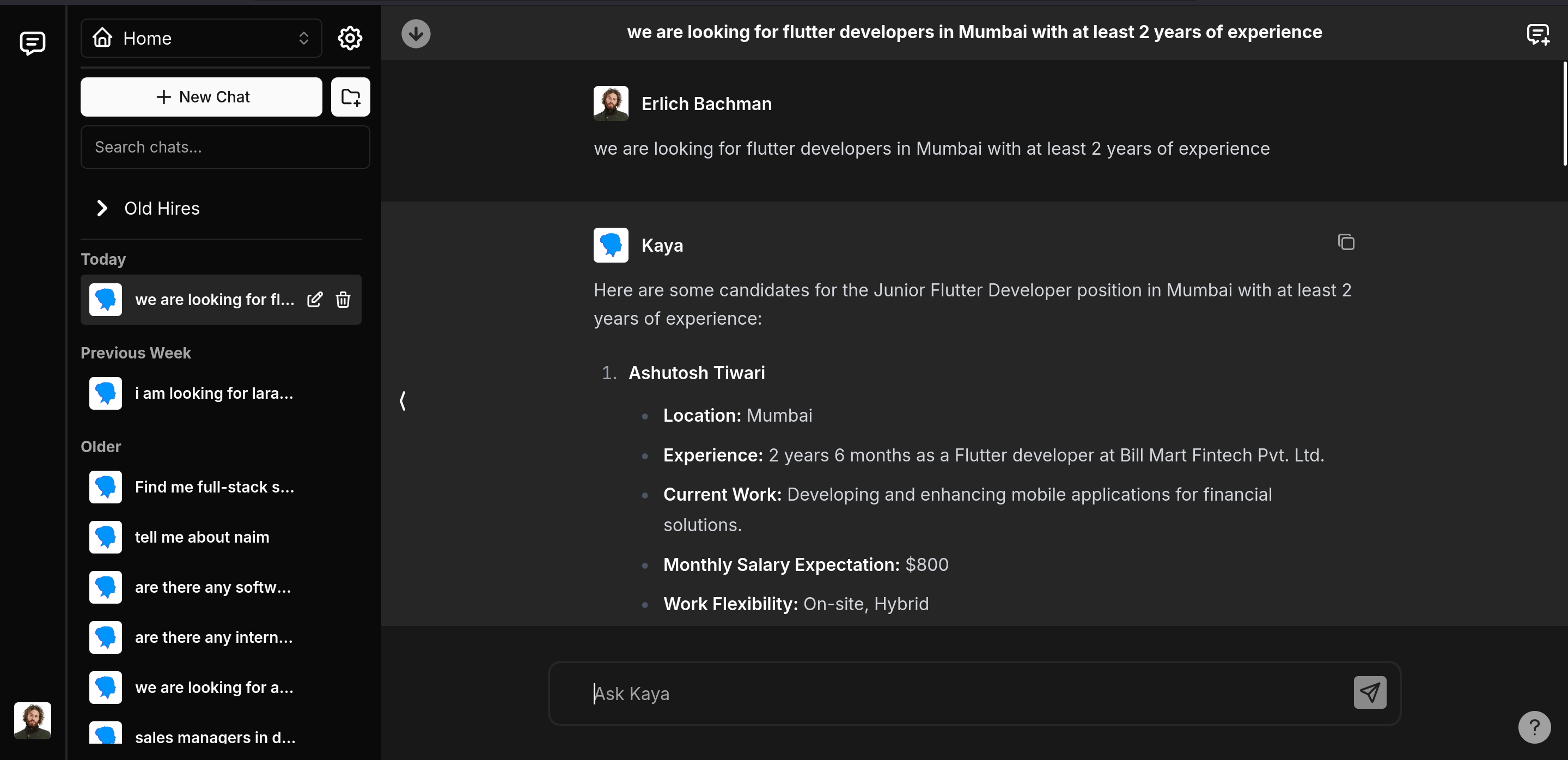Copy Kaya's response with the copy icon
This screenshot has height=760, width=1568.
pyautogui.click(x=1345, y=242)
